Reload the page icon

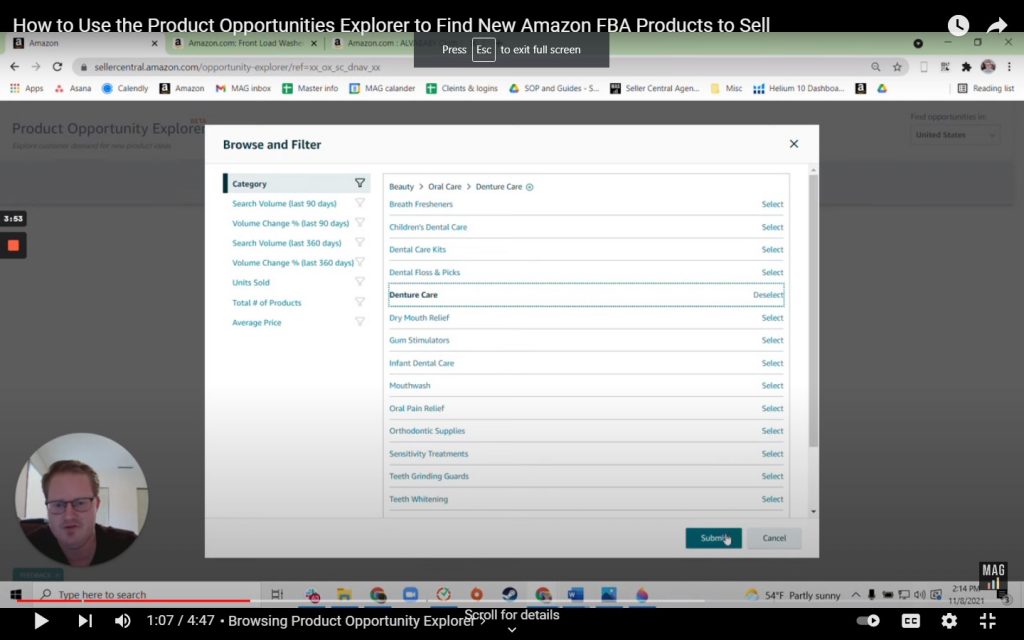(x=57, y=67)
